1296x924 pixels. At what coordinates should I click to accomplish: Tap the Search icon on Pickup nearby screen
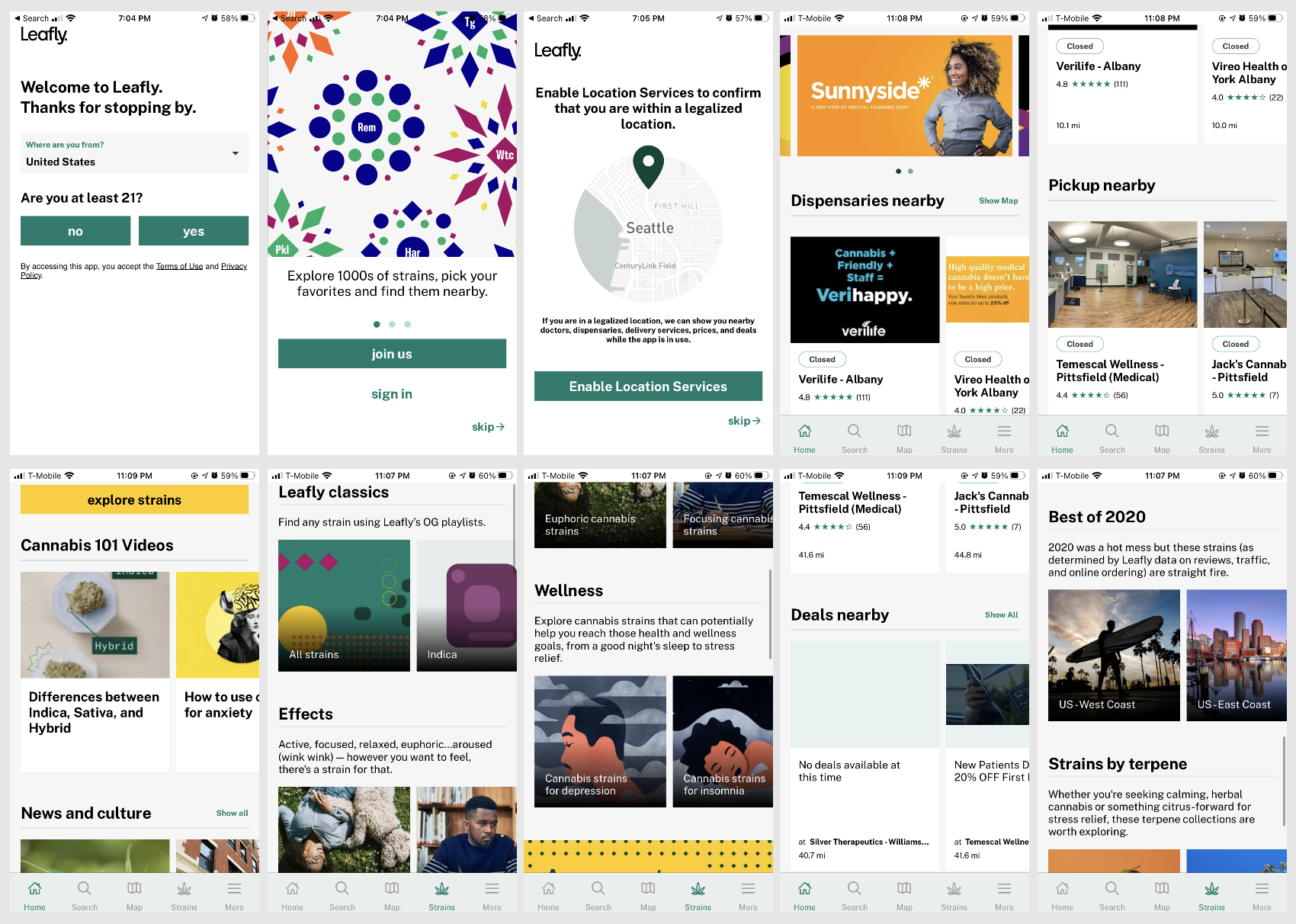coord(1112,438)
